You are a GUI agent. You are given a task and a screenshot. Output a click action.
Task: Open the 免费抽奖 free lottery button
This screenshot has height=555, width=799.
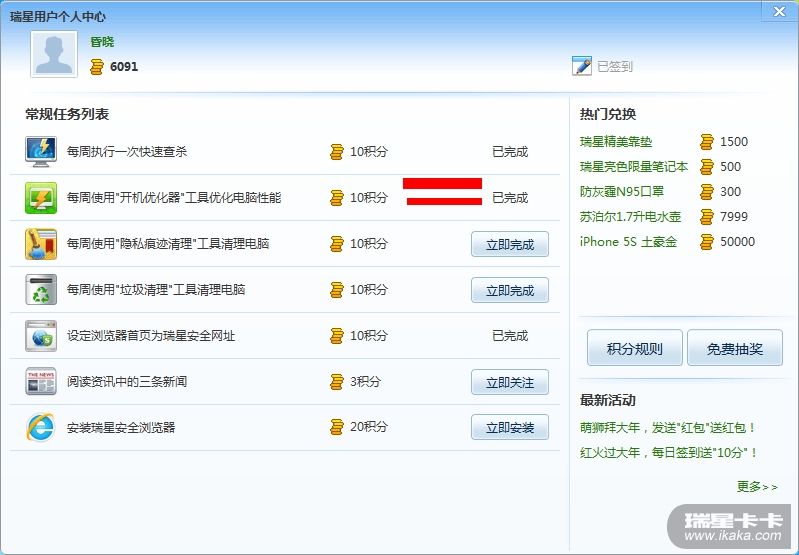734,348
